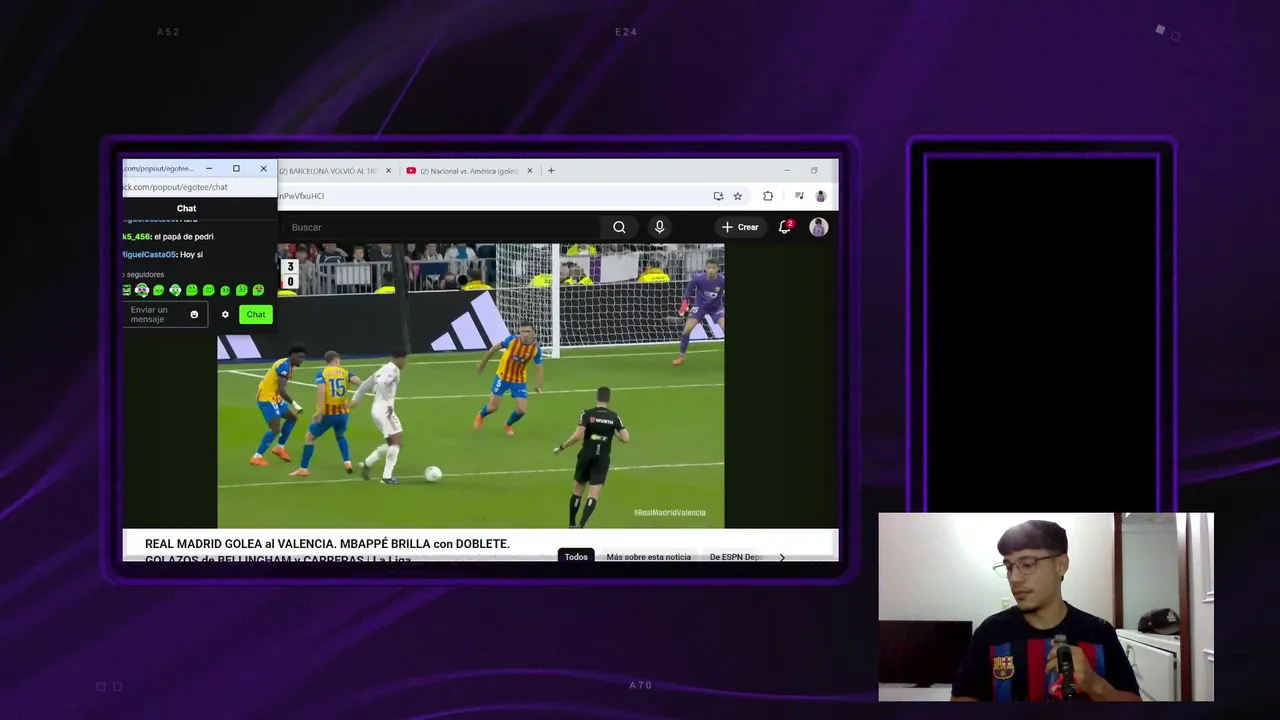This screenshot has width=1280, height=720.
Task: Click the popout chat address bar
Action: pyautogui.click(x=198, y=187)
